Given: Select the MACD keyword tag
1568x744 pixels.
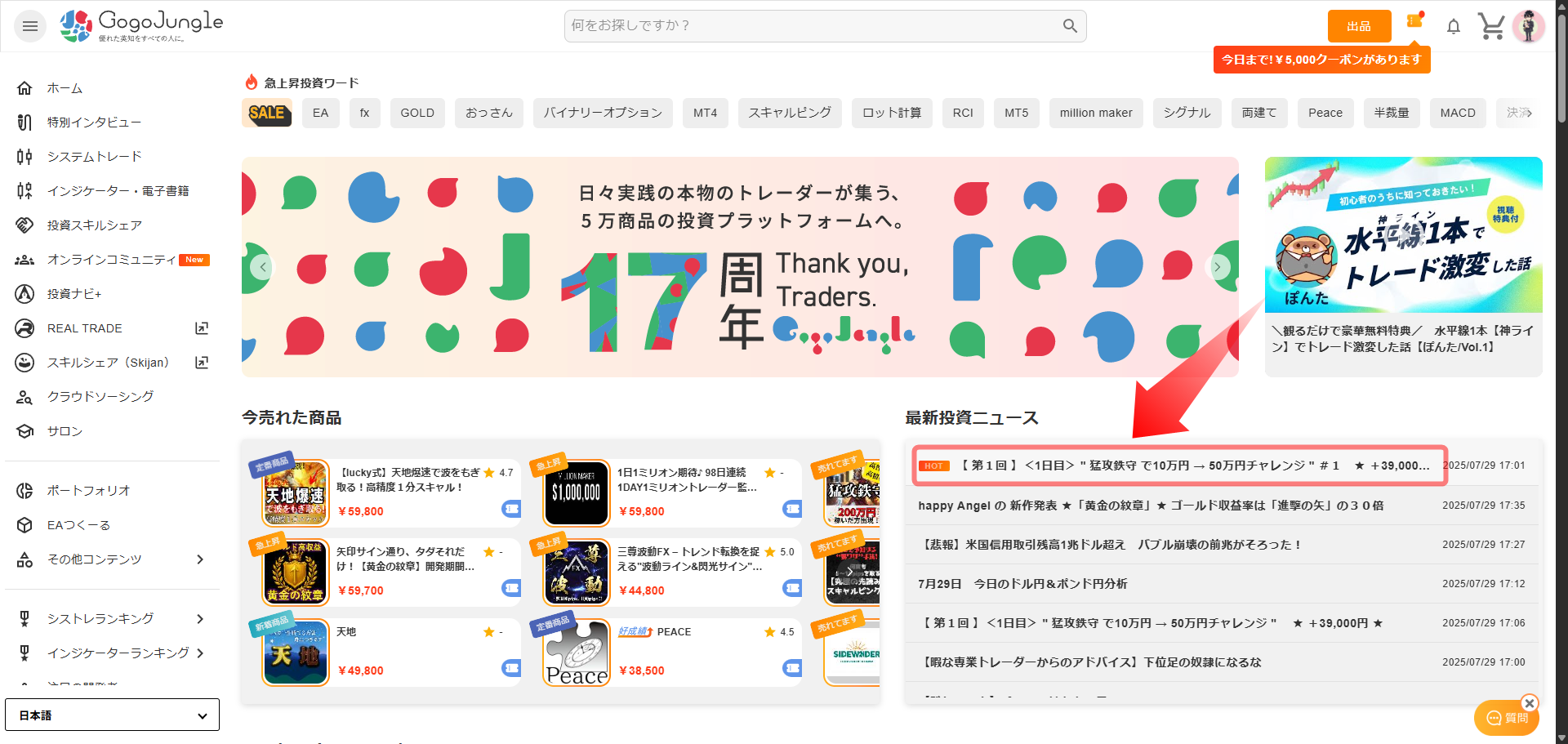Looking at the screenshot, I should pos(1458,113).
